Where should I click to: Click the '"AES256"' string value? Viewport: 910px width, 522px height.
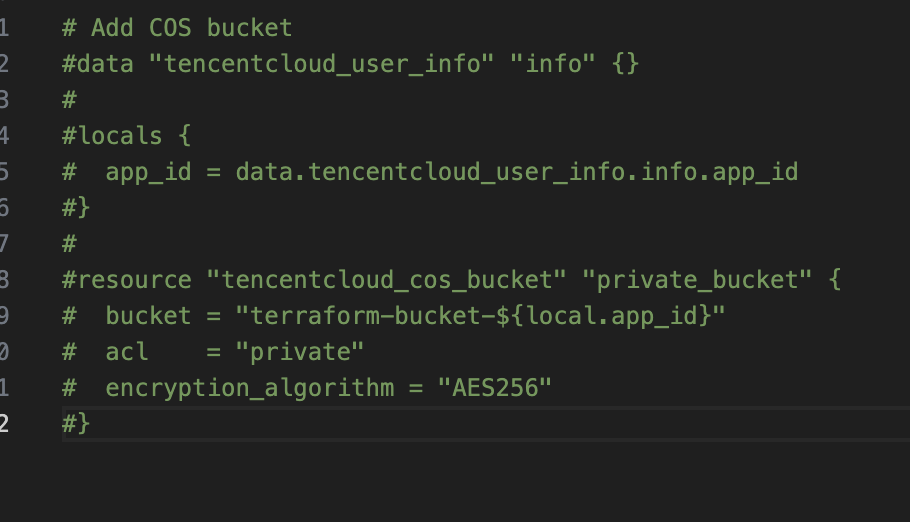click(x=494, y=388)
